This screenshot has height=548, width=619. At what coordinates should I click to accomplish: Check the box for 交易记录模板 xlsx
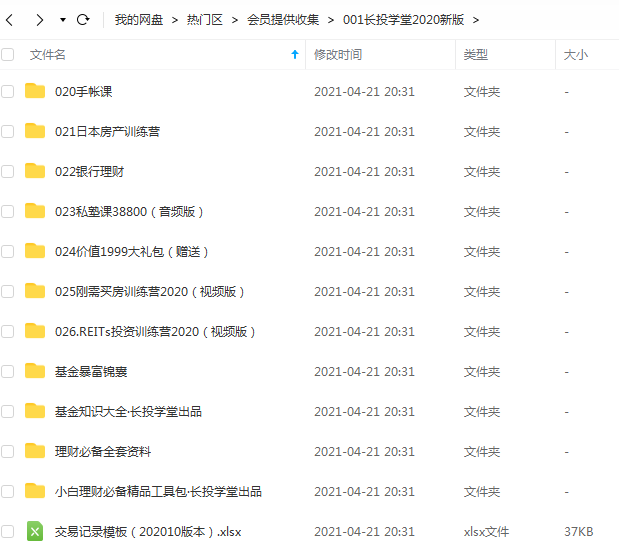pyautogui.click(x=8, y=531)
